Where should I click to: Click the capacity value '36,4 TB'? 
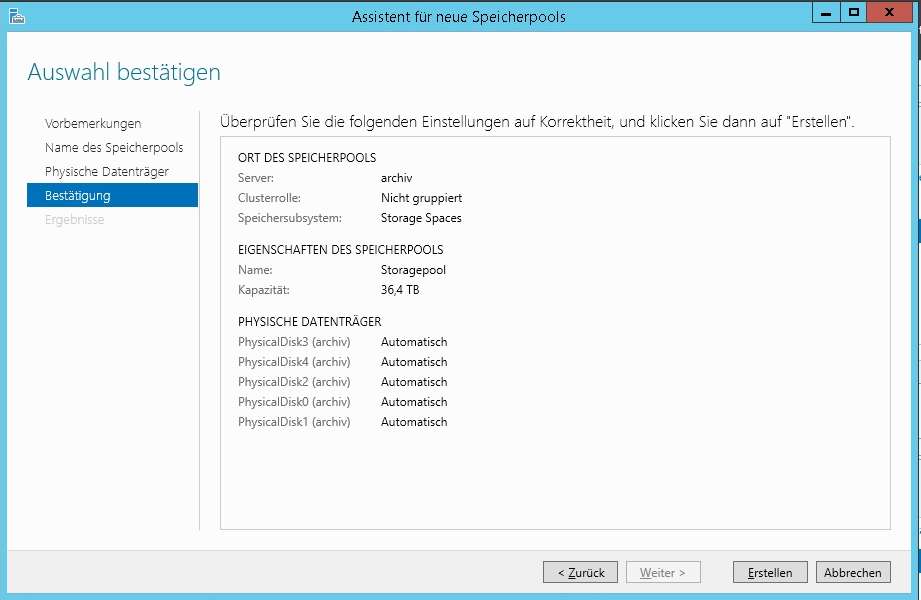click(x=400, y=290)
